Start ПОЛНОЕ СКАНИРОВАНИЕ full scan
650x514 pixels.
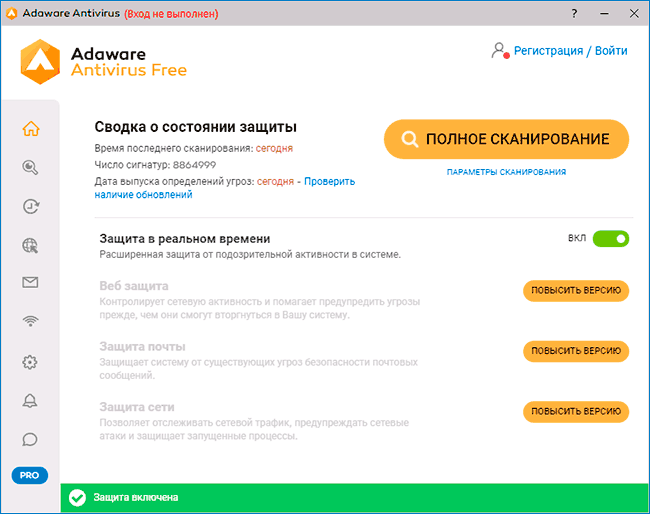coord(506,139)
